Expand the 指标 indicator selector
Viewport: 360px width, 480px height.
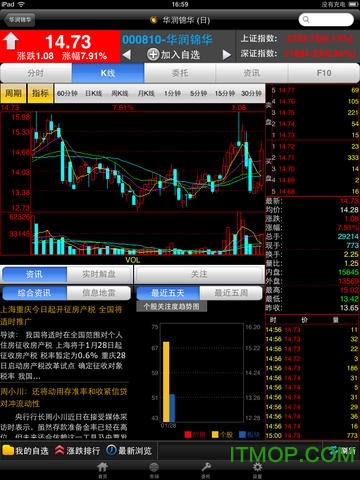40,93
